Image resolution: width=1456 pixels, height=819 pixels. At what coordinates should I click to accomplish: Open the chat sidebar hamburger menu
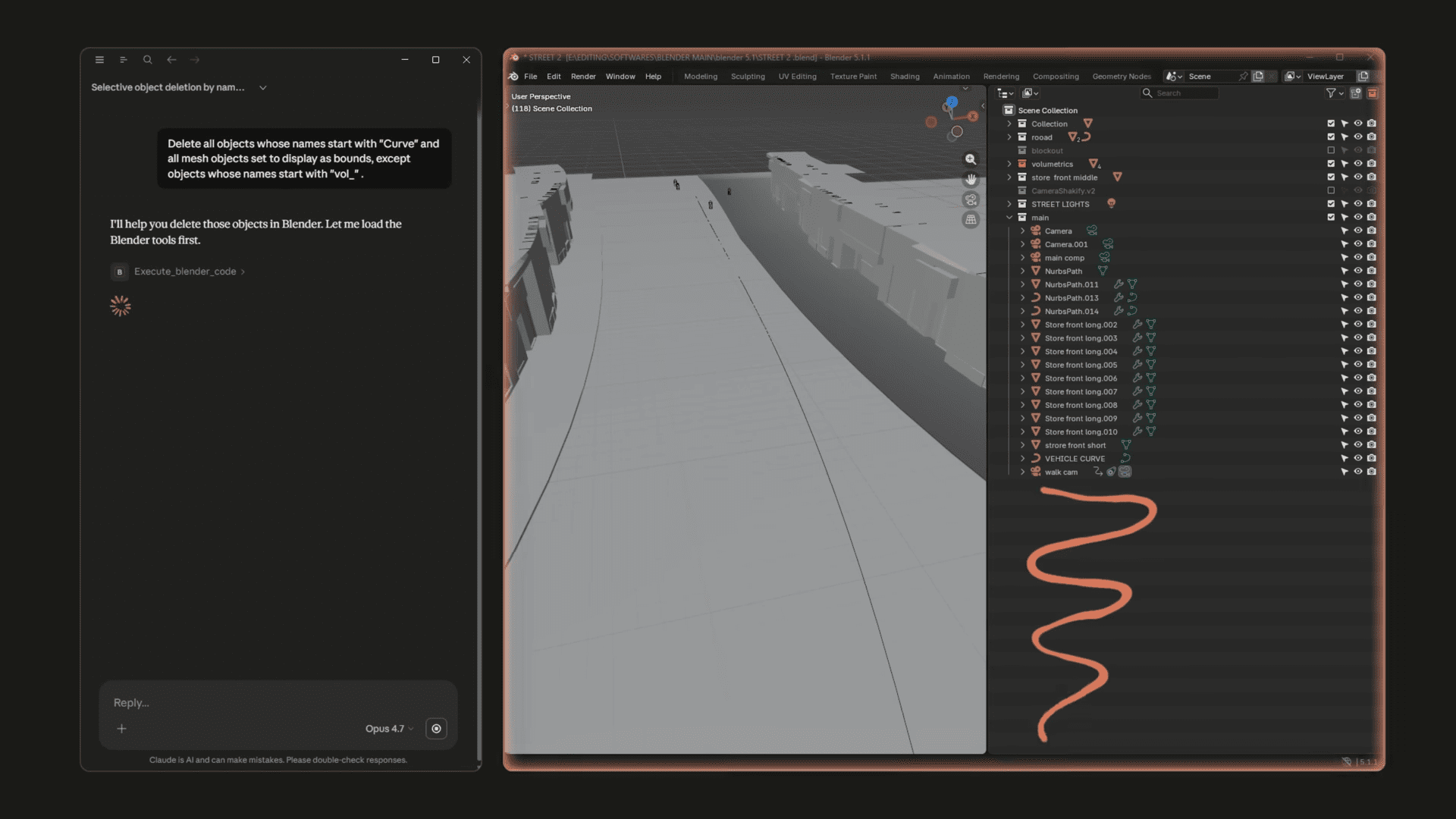click(x=99, y=60)
